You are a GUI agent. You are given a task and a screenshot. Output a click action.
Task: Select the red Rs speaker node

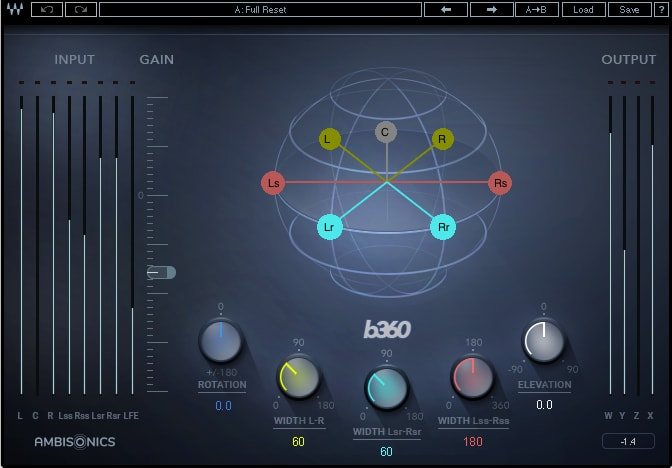[x=500, y=183]
